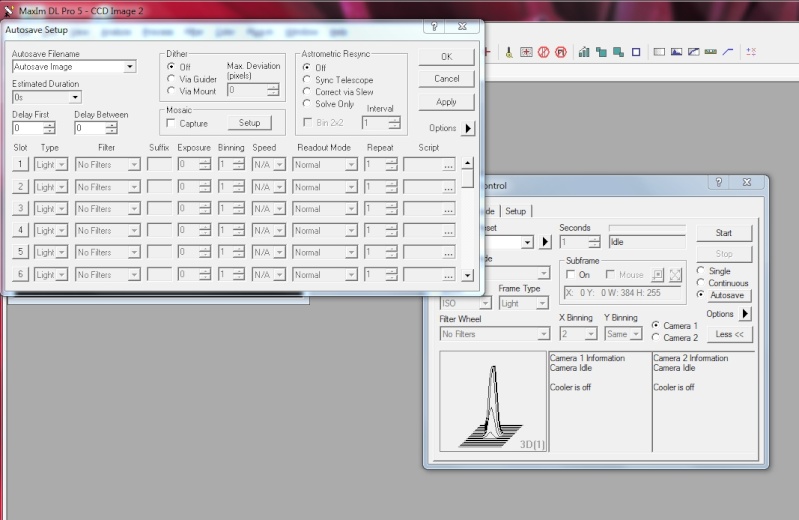
Task: Click the Start exposure button
Action: [x=724, y=233]
